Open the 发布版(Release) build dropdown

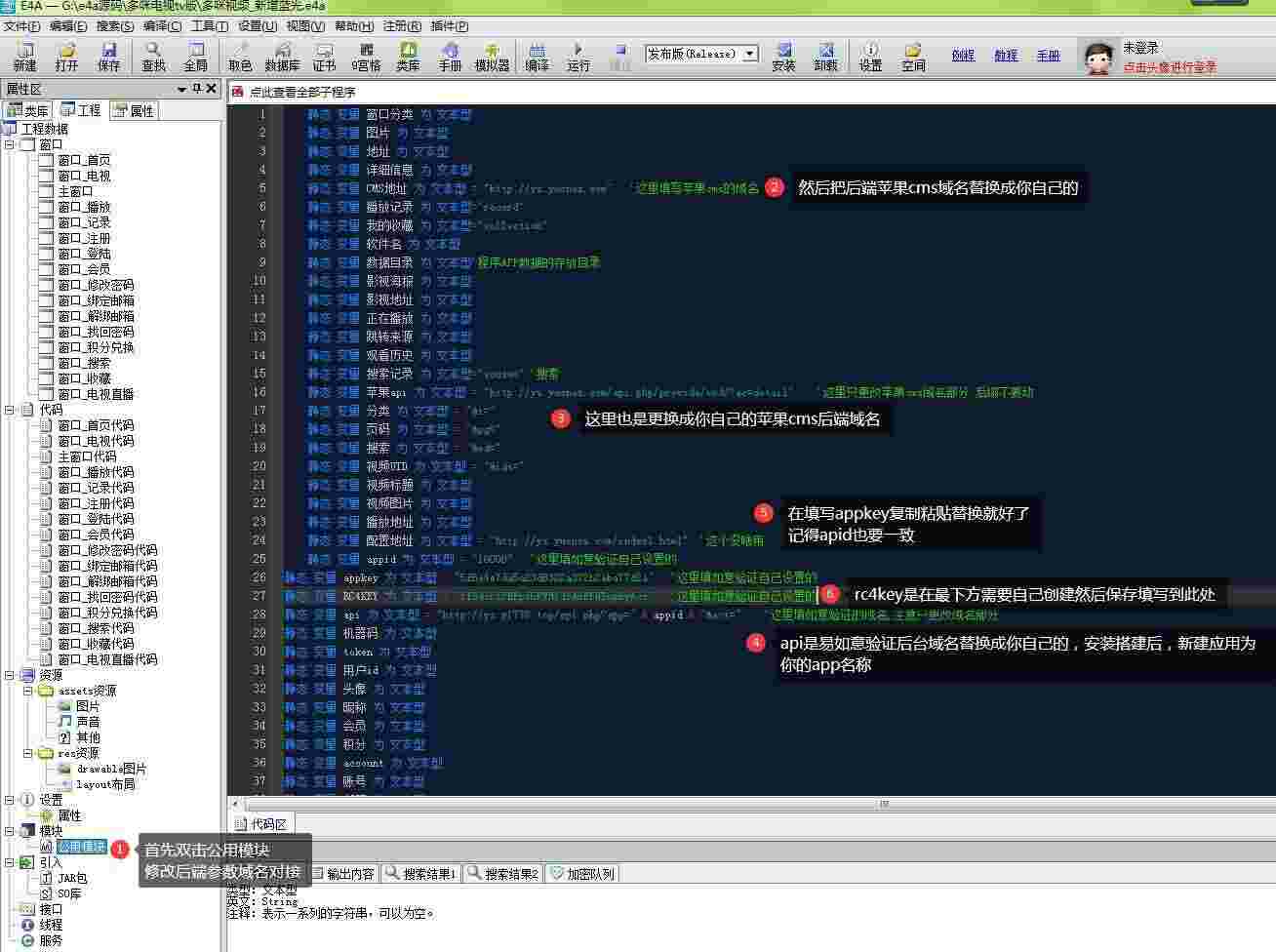[x=749, y=54]
